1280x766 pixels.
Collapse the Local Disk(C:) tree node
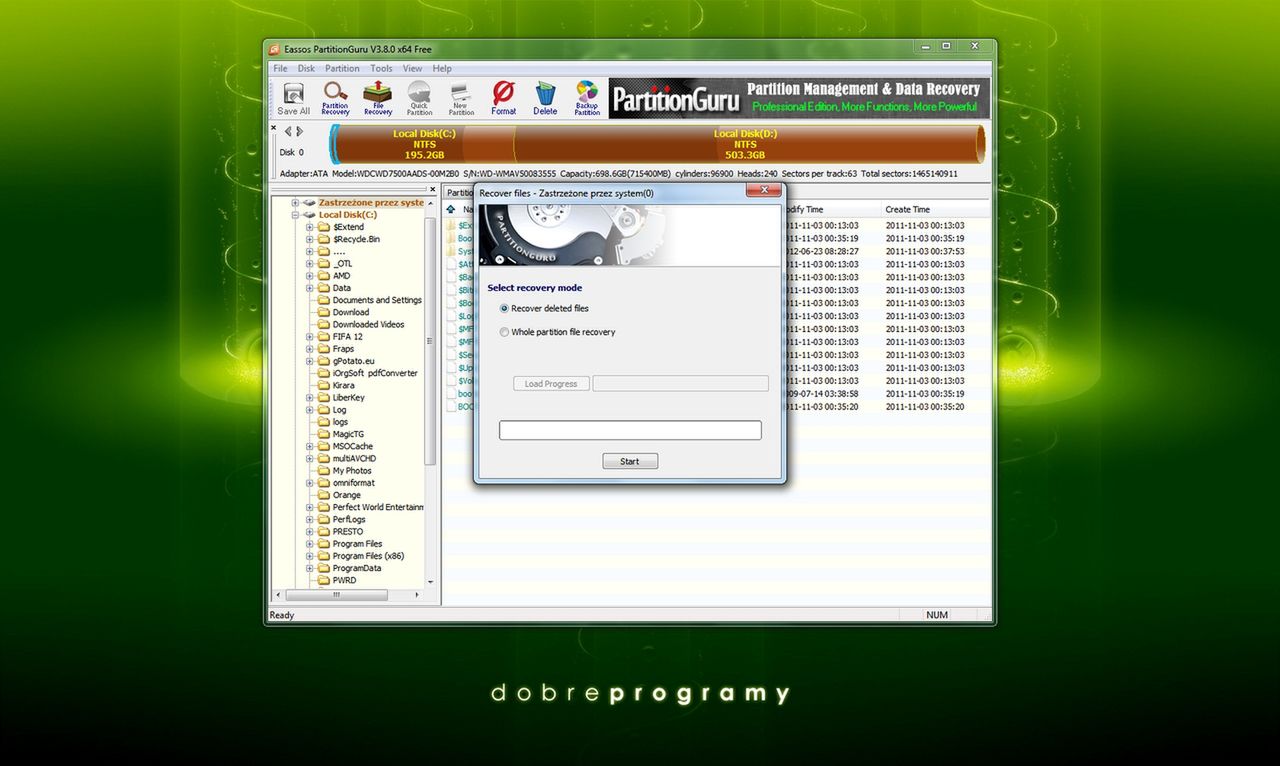click(x=296, y=215)
